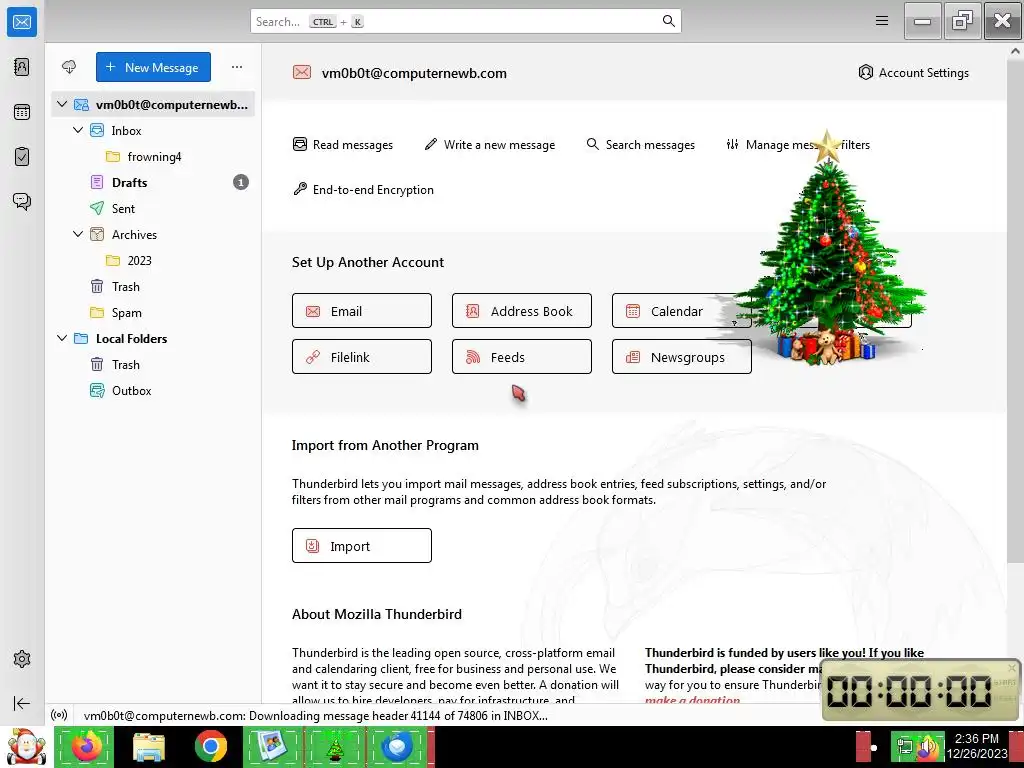1024x768 pixels.
Task: Open folder pane options three-dot menu
Action: pyautogui.click(x=237, y=67)
